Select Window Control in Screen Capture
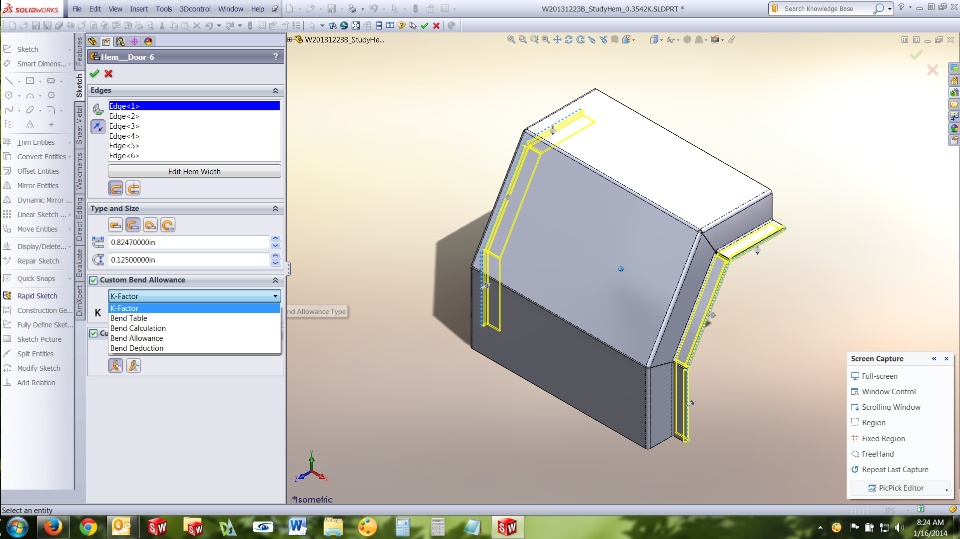The width and height of the screenshot is (960, 539). 883,391
